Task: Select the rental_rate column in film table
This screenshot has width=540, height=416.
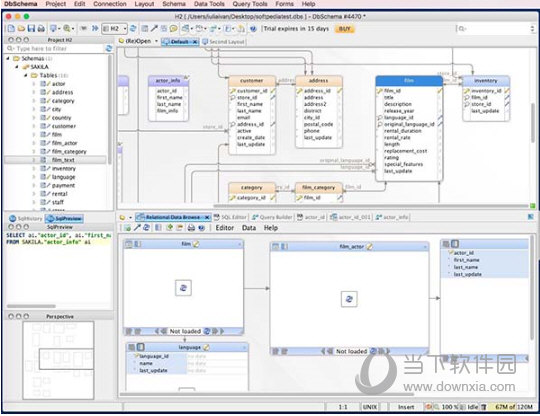Action: (x=397, y=137)
